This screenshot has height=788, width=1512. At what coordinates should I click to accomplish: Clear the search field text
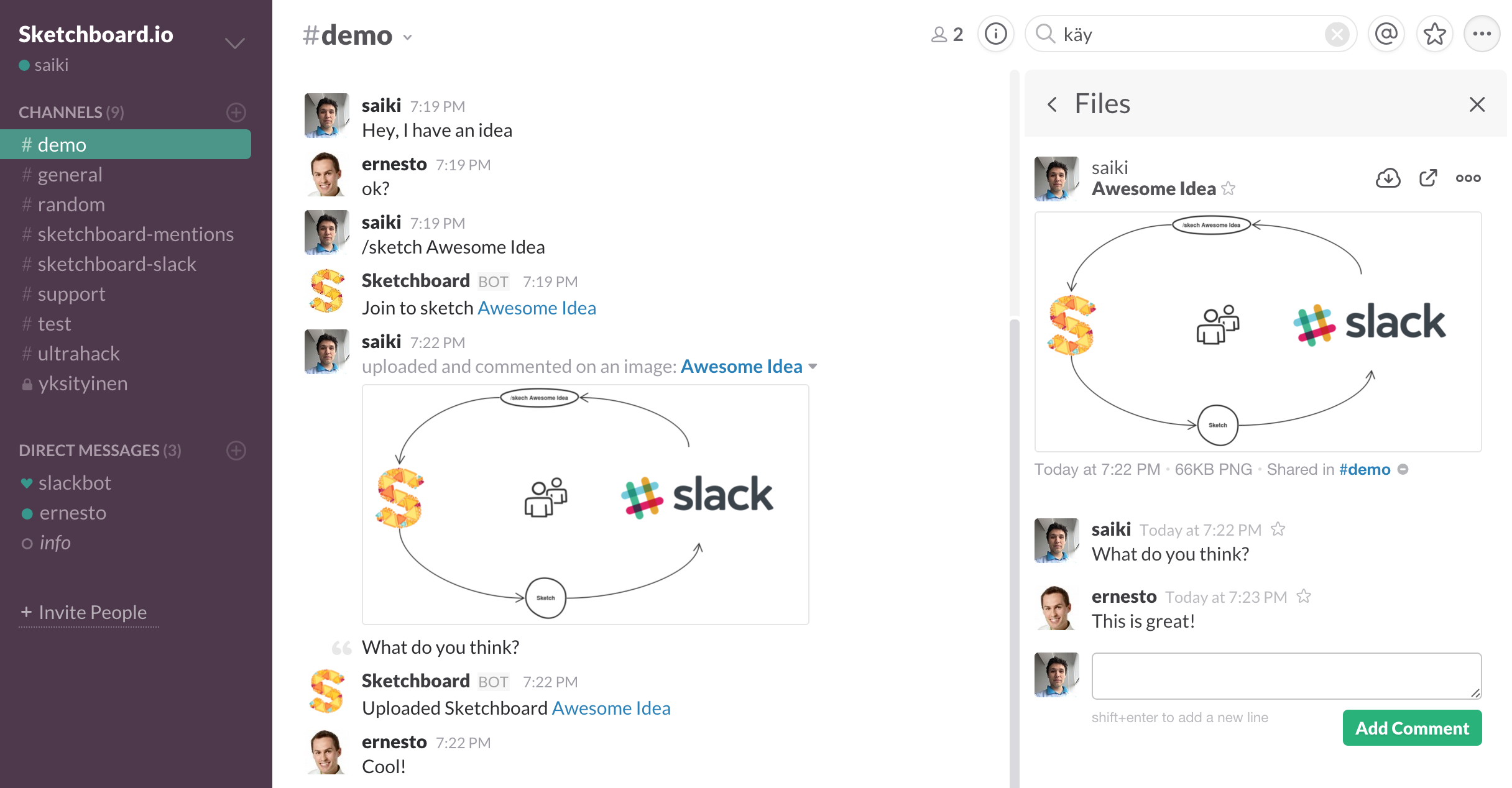point(1336,34)
